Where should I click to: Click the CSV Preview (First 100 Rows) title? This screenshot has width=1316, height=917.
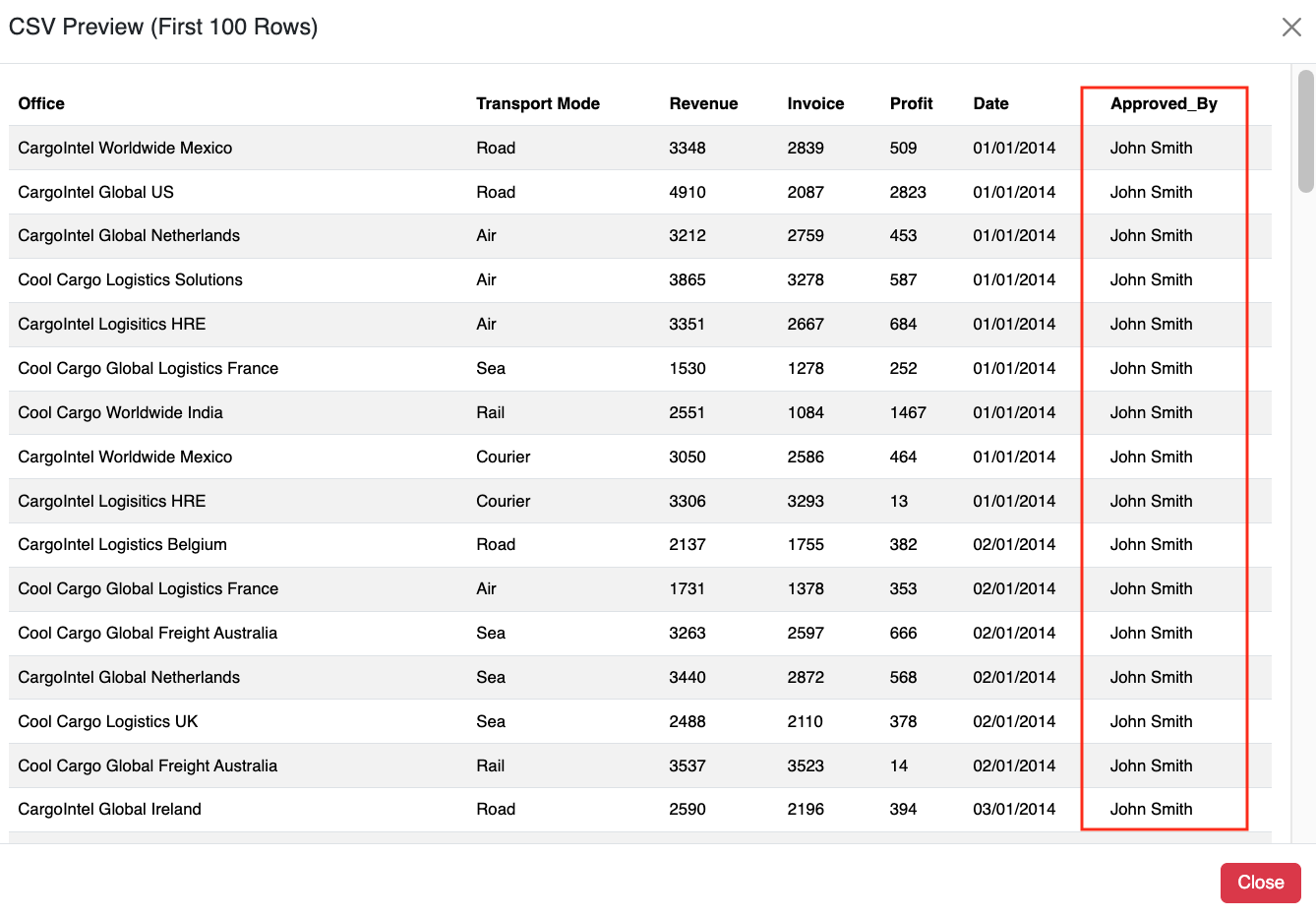pyautogui.click(x=163, y=27)
